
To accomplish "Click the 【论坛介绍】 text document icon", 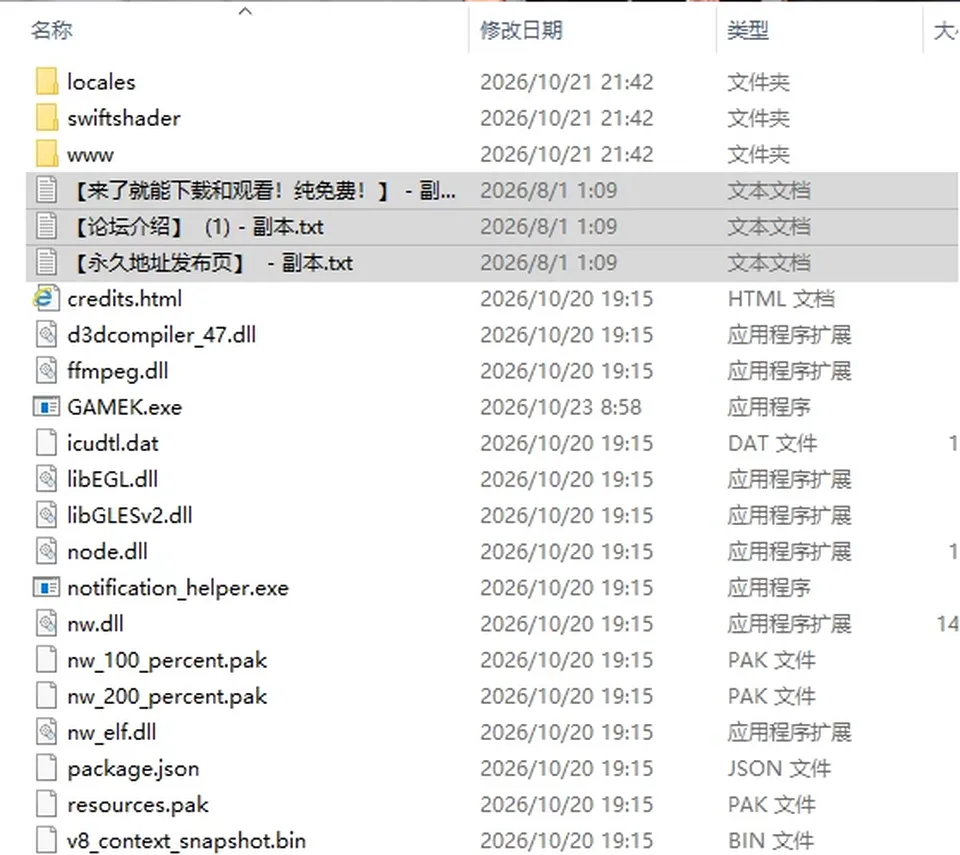I will (47, 226).
